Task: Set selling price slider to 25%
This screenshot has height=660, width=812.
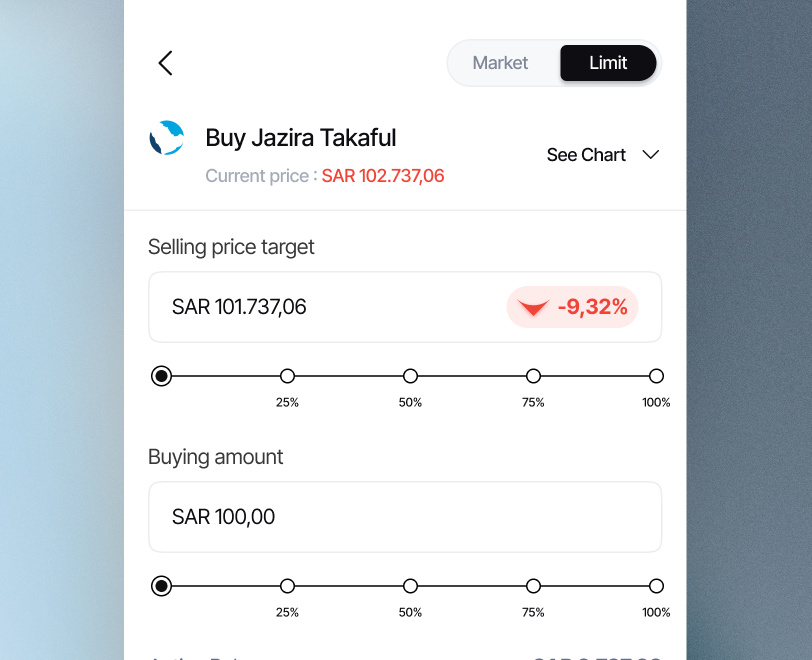Action: pyautogui.click(x=288, y=376)
